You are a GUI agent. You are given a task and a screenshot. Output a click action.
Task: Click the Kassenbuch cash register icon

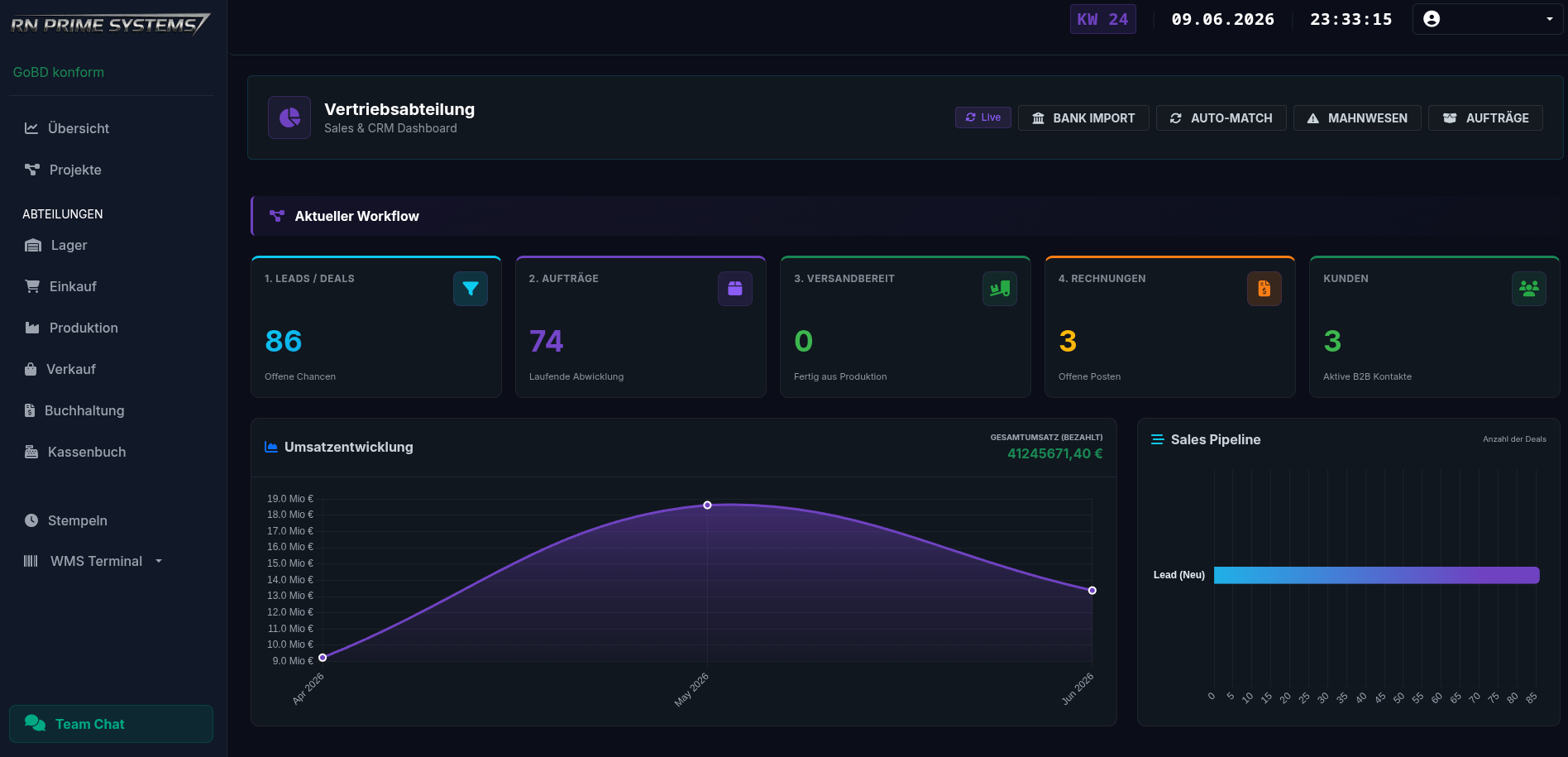coord(31,452)
